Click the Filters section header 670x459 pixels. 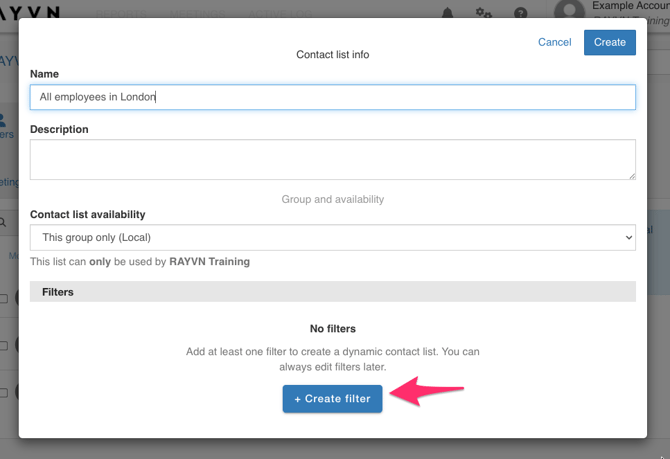332,292
